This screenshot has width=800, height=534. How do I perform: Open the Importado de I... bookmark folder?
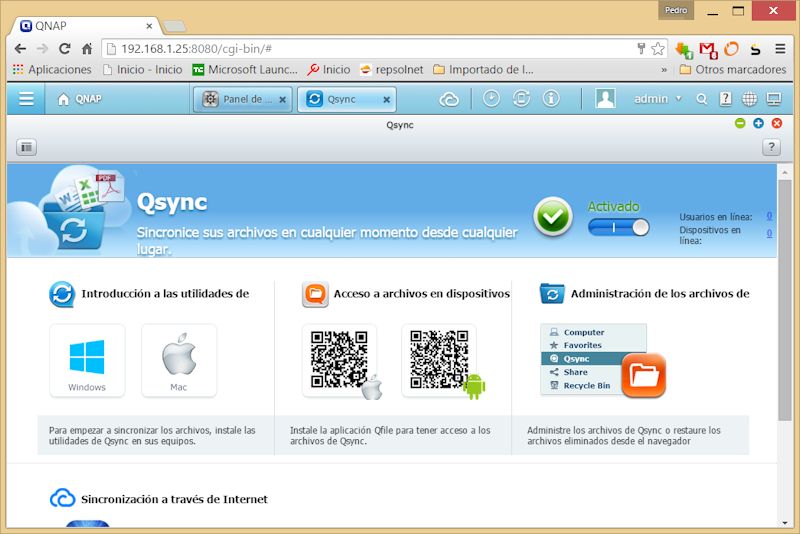tap(484, 69)
